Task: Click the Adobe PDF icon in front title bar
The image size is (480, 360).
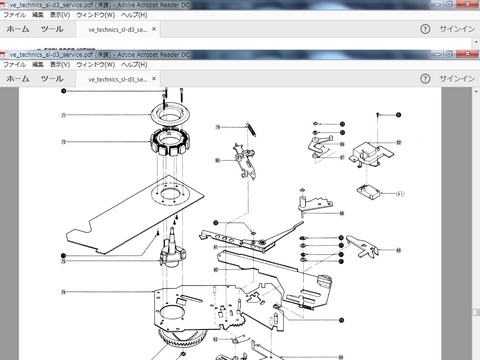Action: (4, 54)
